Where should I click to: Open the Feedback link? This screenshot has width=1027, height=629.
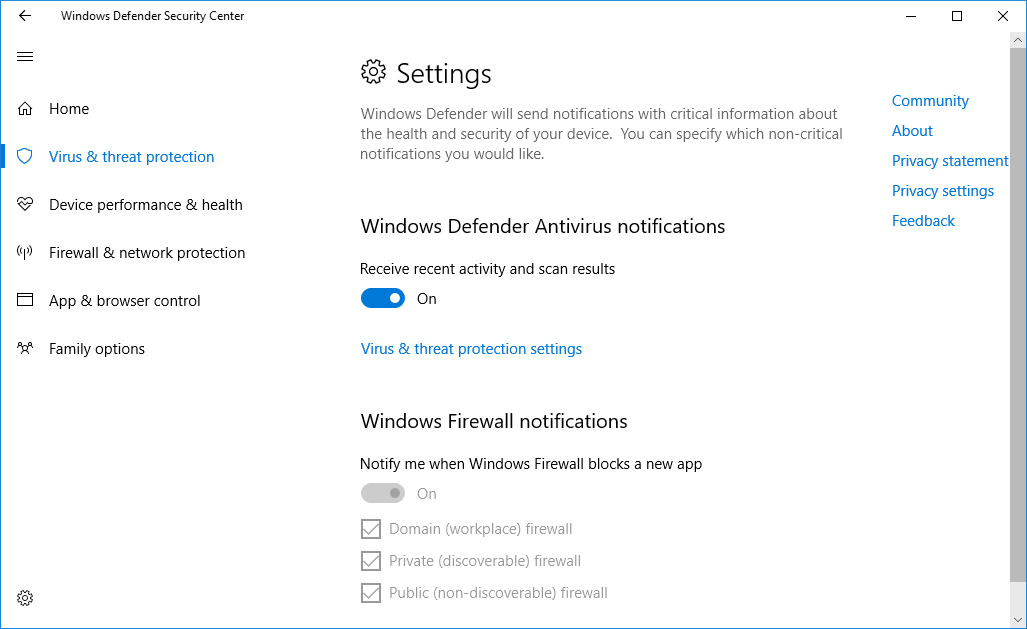pyautogui.click(x=923, y=221)
